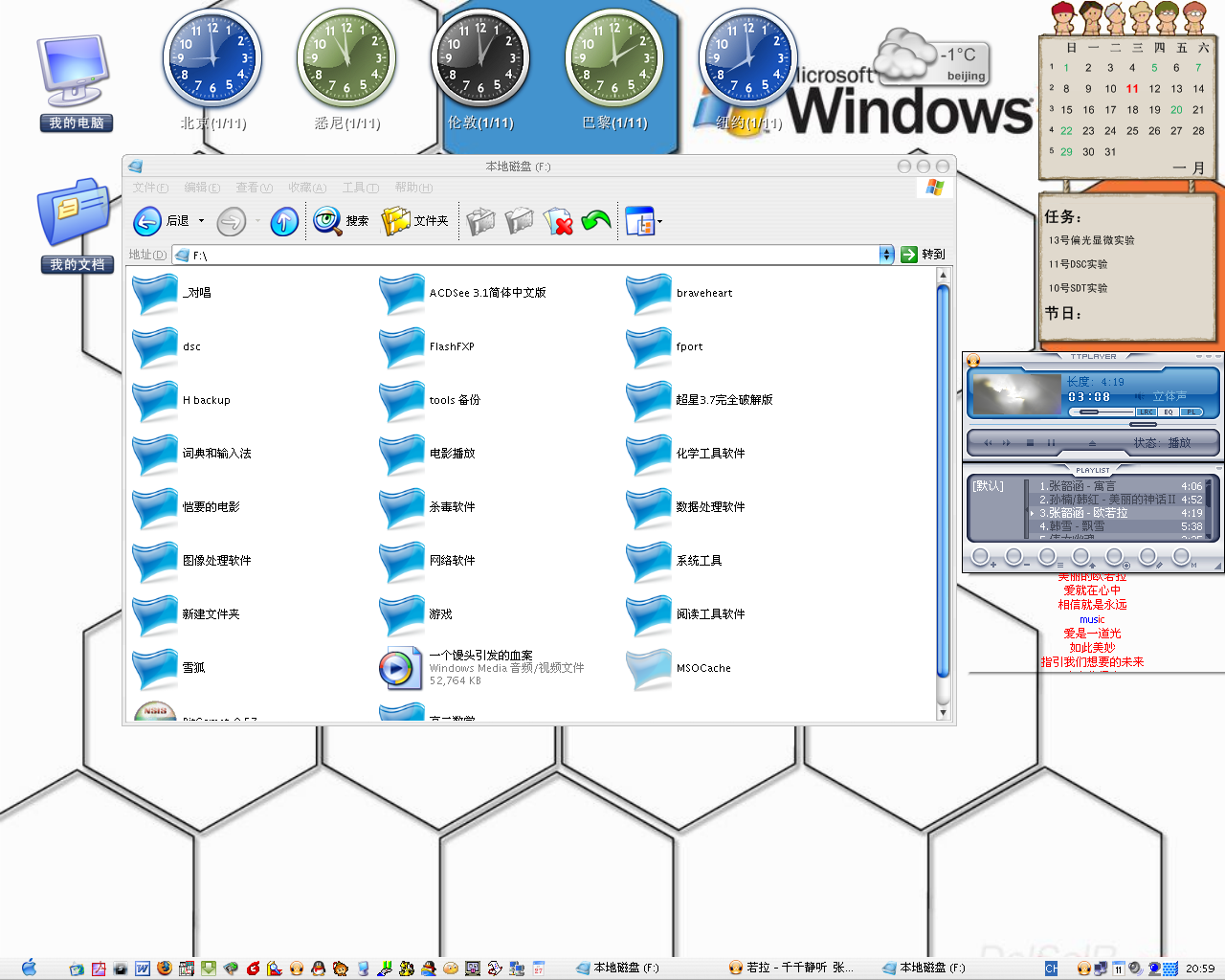This screenshot has height=980, width=1225.
Task: Toggle the PL playlist panel in TTPlayer
Action: click(1191, 412)
